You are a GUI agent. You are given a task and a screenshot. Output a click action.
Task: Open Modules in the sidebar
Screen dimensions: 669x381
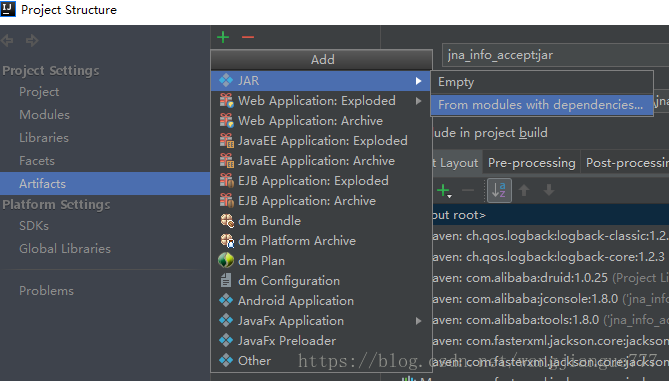[44, 115]
